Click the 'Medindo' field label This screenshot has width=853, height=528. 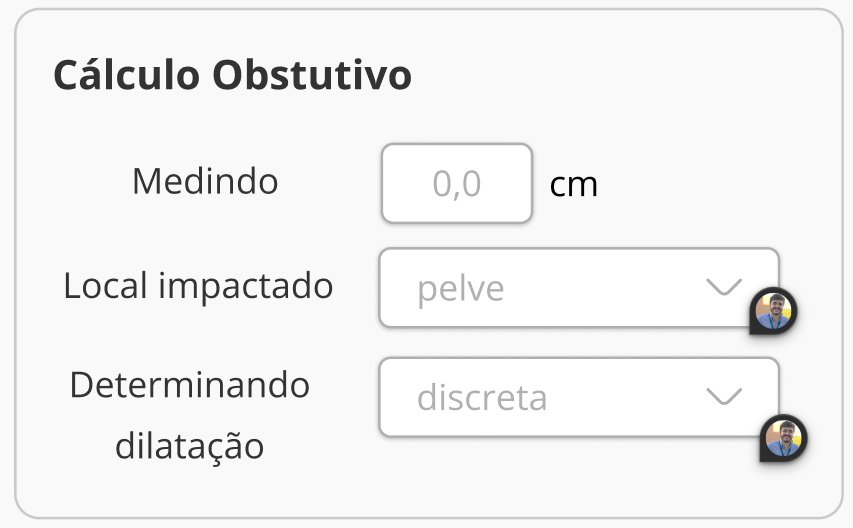click(205, 181)
